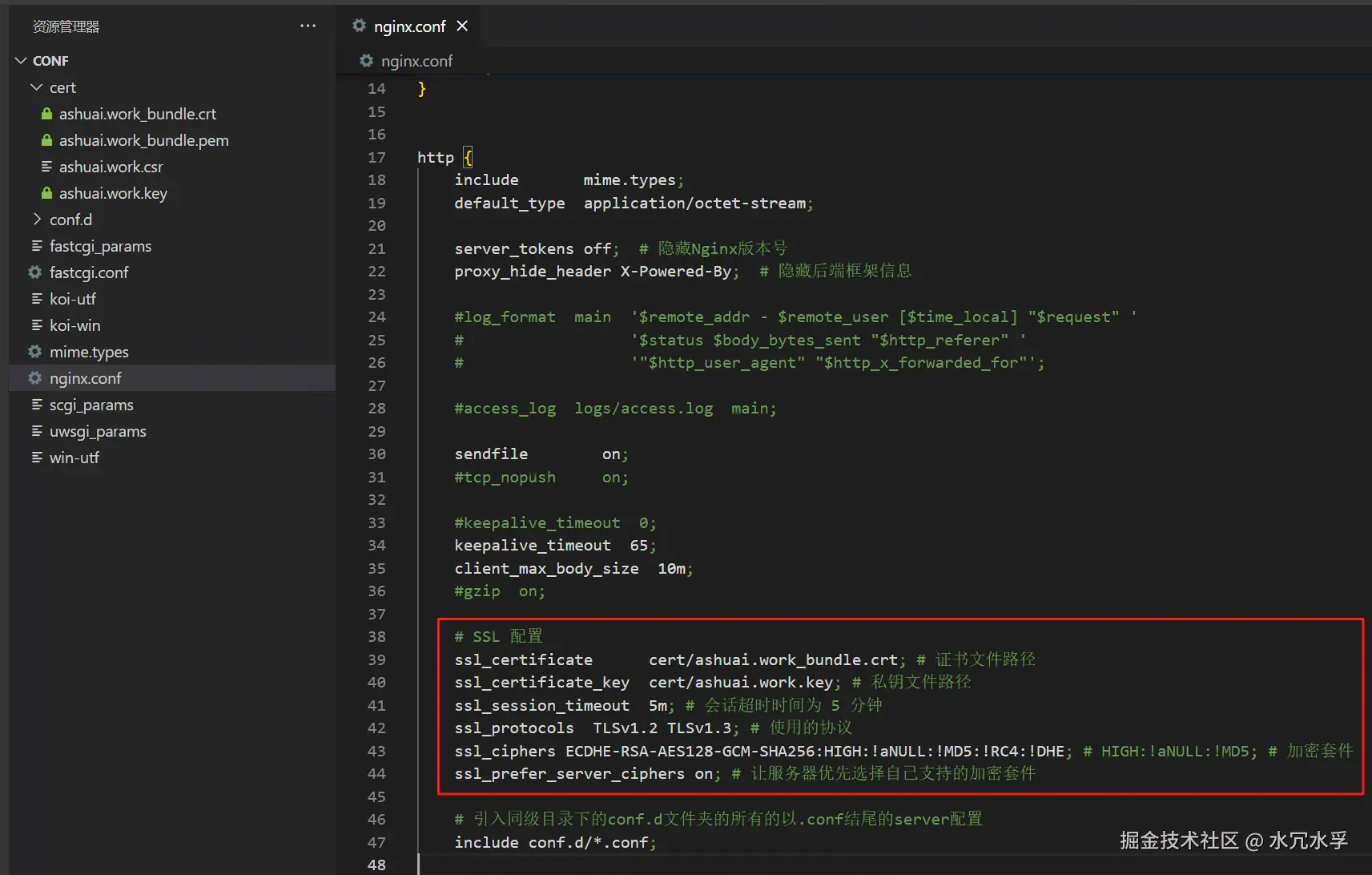Collapse the CONF root folder
1372x875 pixels.
click(21, 61)
